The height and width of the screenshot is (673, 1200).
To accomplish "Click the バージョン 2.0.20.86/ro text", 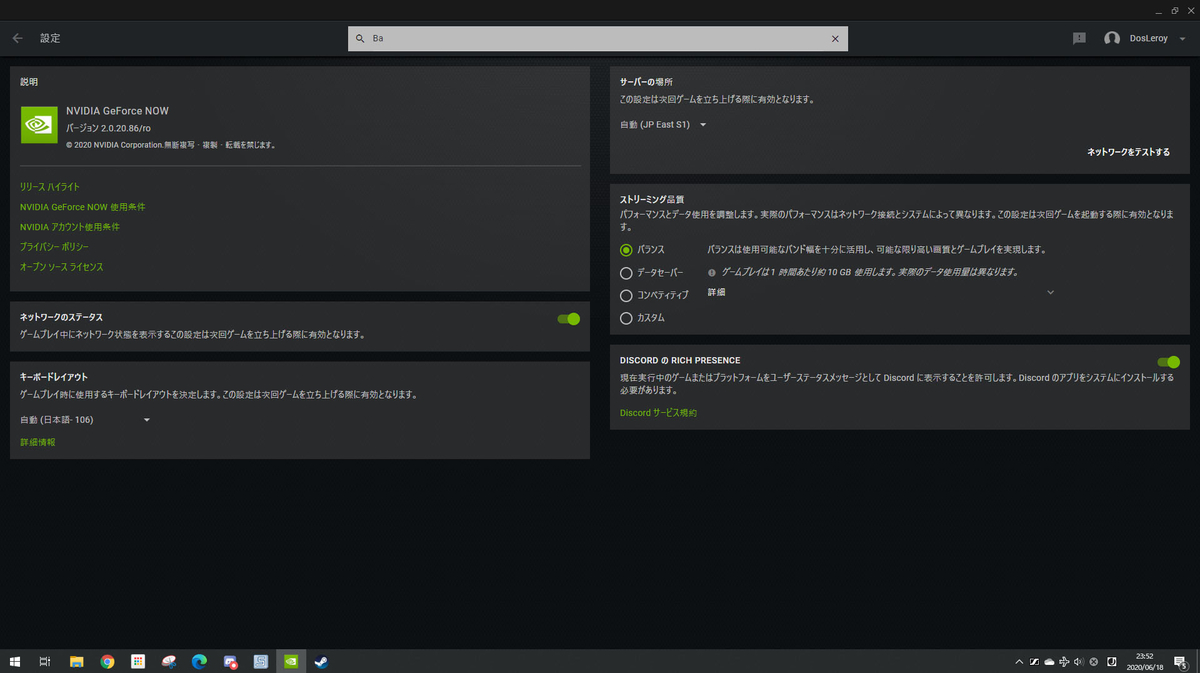I will (108, 129).
